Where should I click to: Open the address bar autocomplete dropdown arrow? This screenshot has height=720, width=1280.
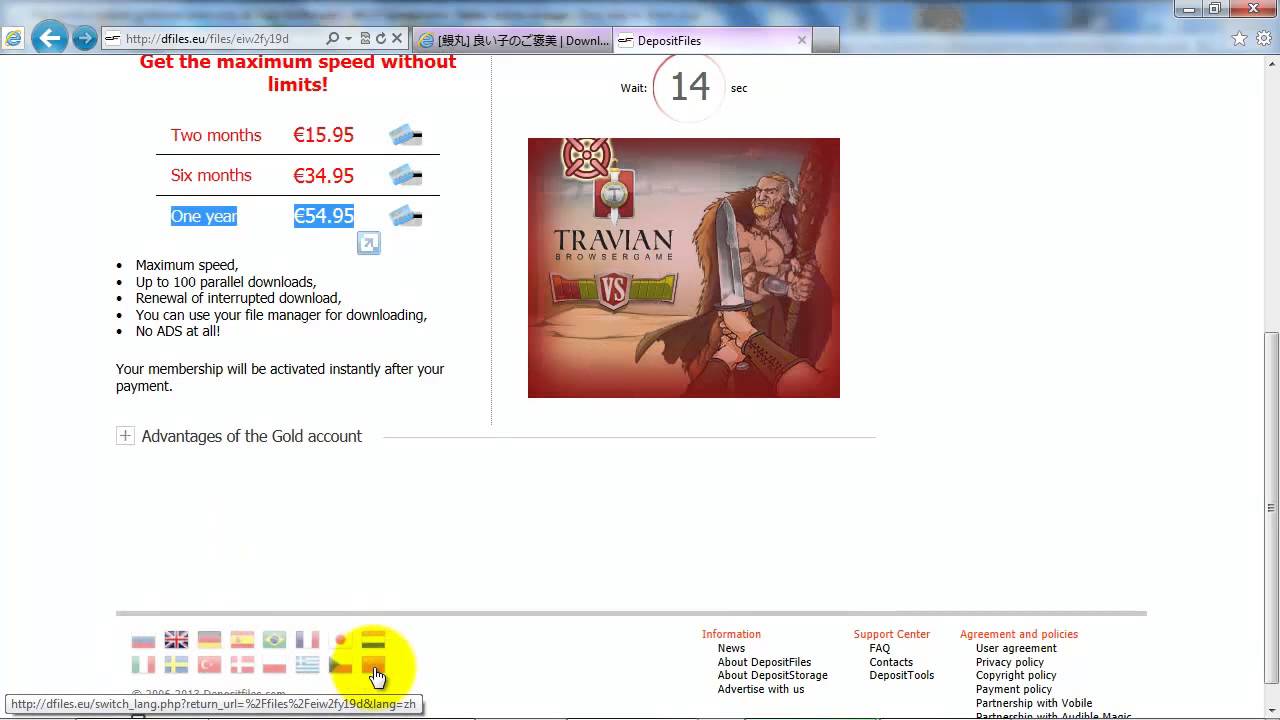tap(348, 39)
